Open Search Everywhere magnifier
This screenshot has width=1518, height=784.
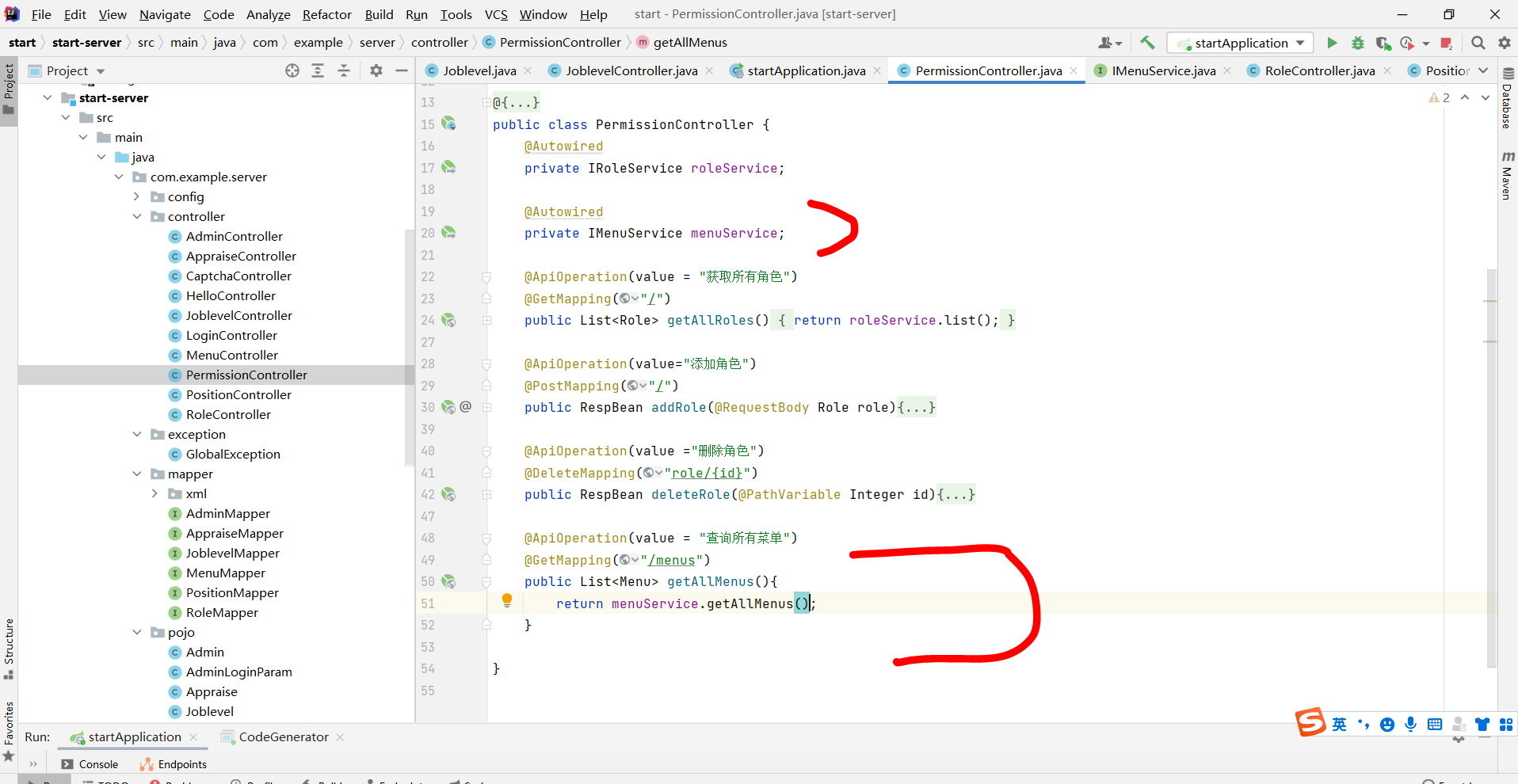pyautogui.click(x=1478, y=43)
